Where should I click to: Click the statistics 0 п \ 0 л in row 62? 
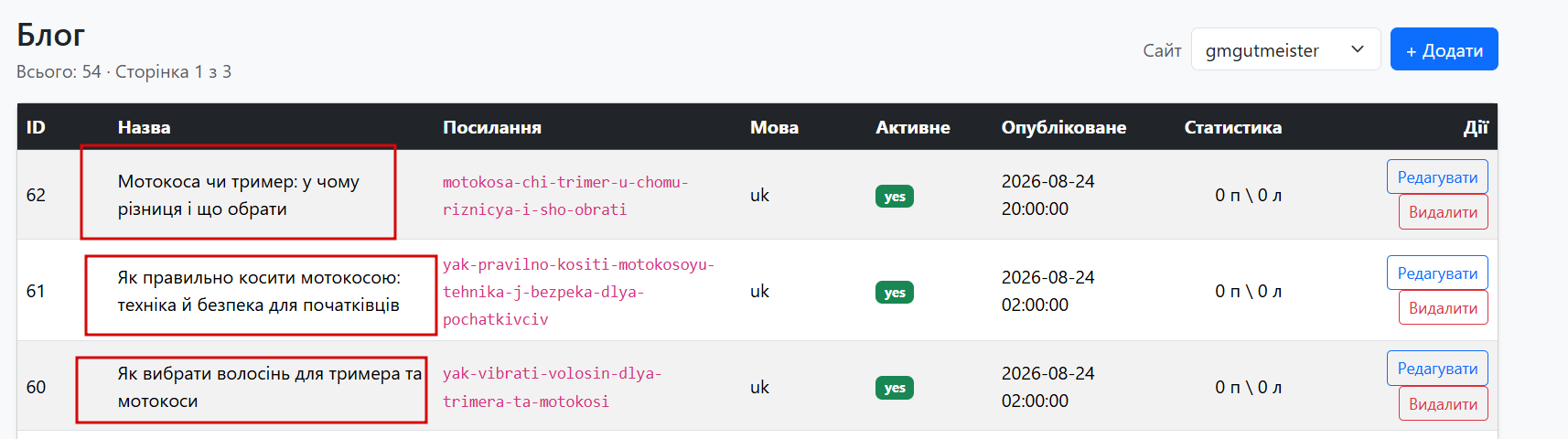[1248, 195]
